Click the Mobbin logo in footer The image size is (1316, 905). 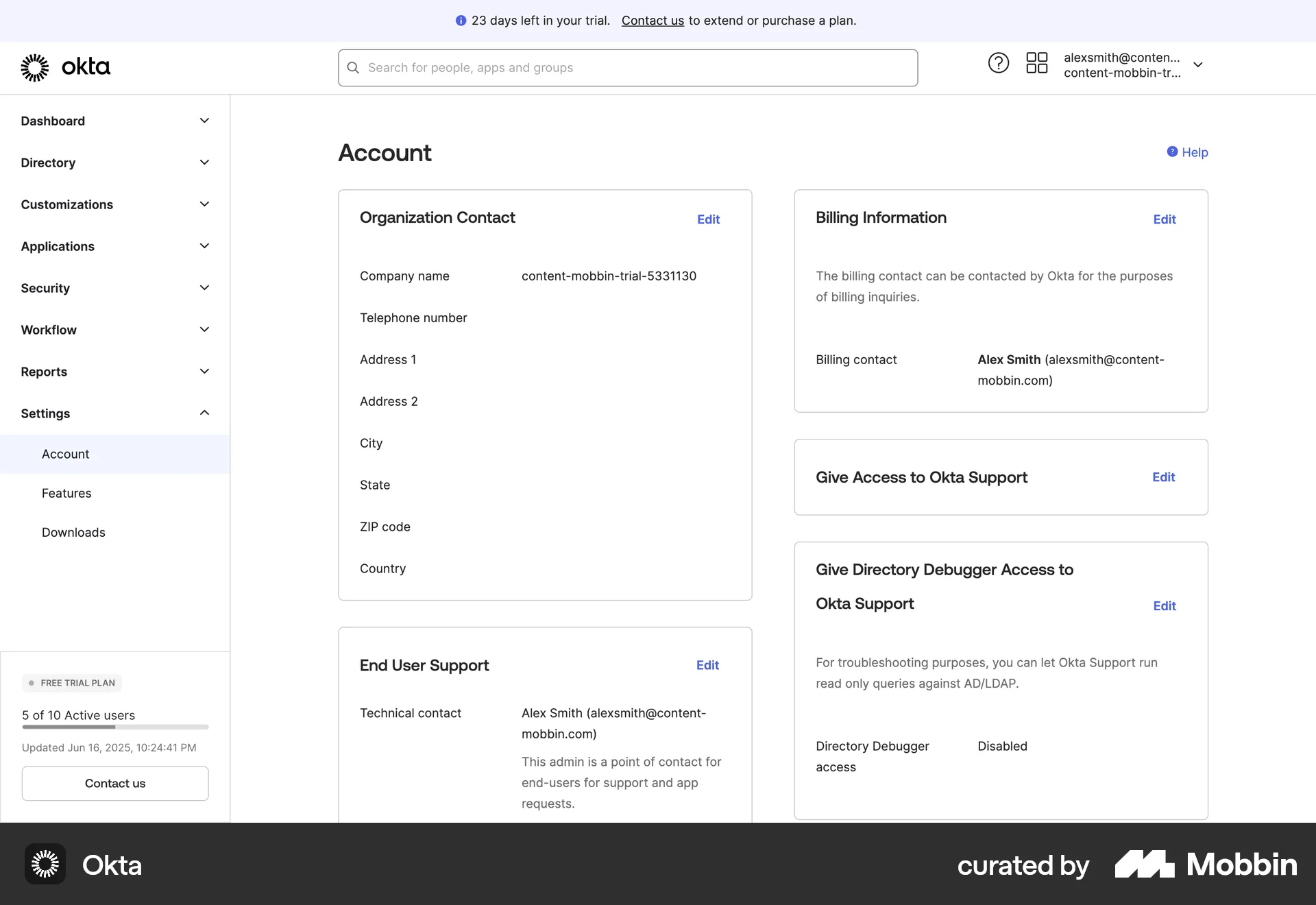tap(1205, 865)
